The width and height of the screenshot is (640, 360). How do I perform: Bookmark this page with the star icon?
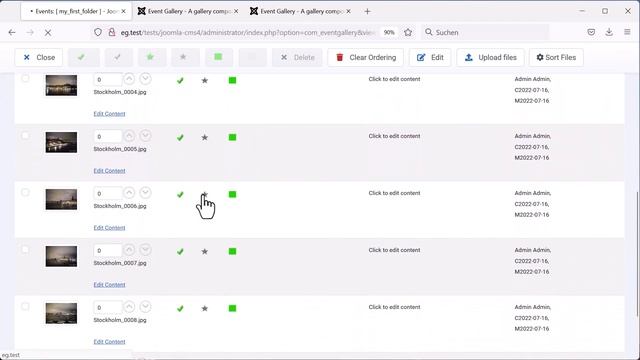click(408, 32)
